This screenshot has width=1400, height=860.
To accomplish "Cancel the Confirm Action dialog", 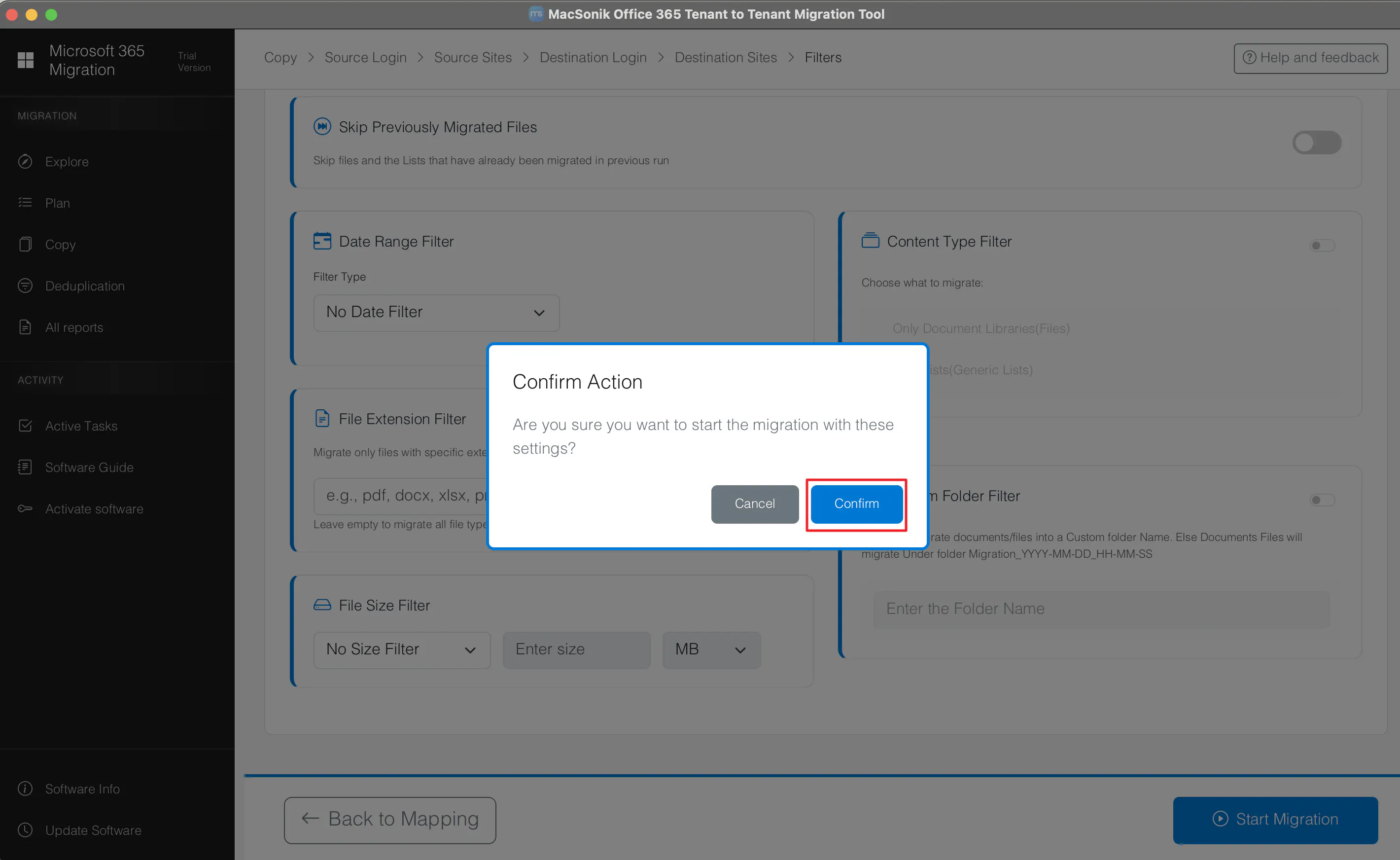I will [x=754, y=504].
